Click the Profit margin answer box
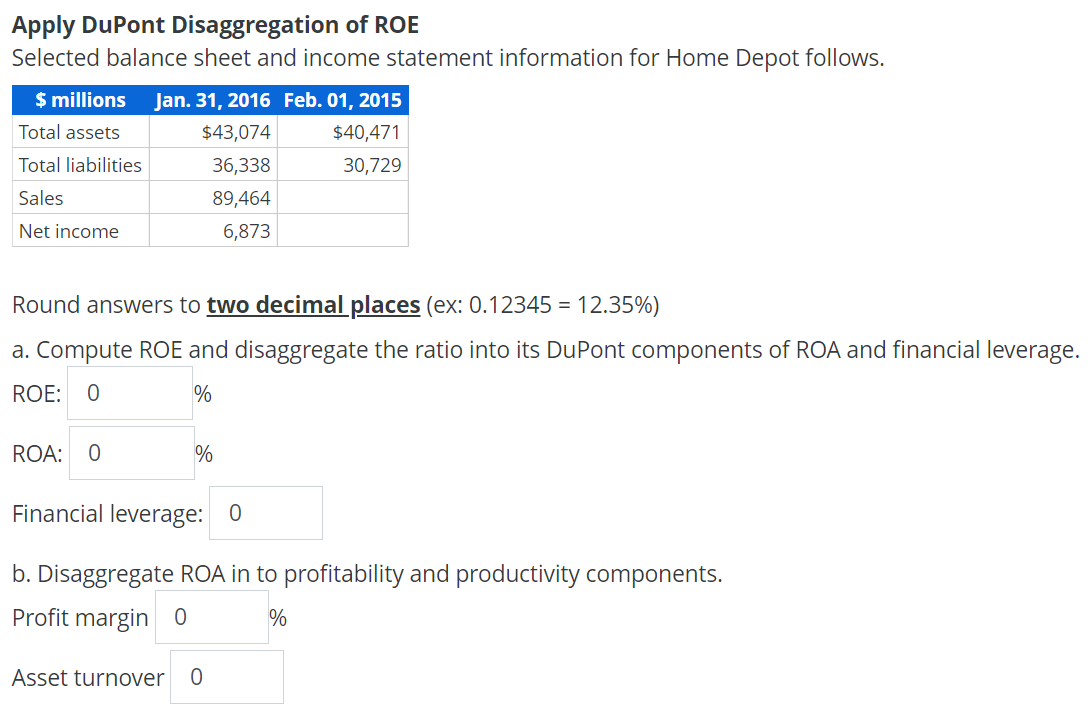Viewport: 1090px width, 708px height. point(211,616)
